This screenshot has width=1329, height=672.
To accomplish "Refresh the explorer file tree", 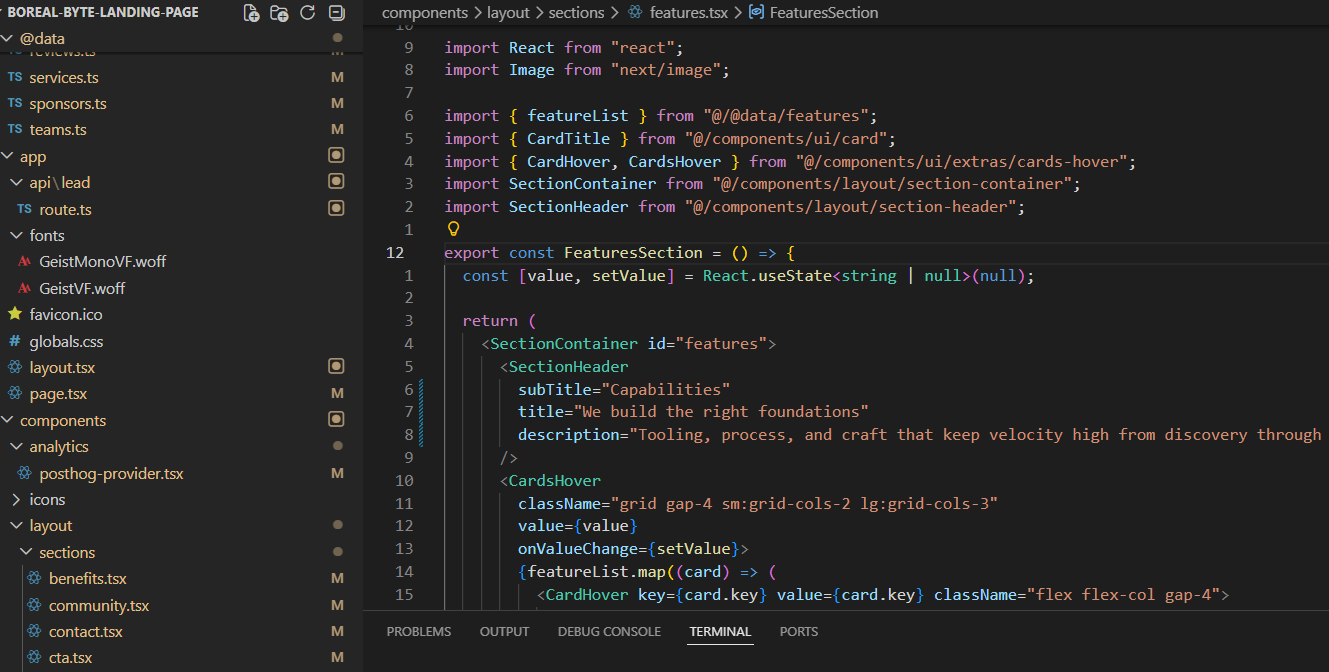I will pos(308,13).
